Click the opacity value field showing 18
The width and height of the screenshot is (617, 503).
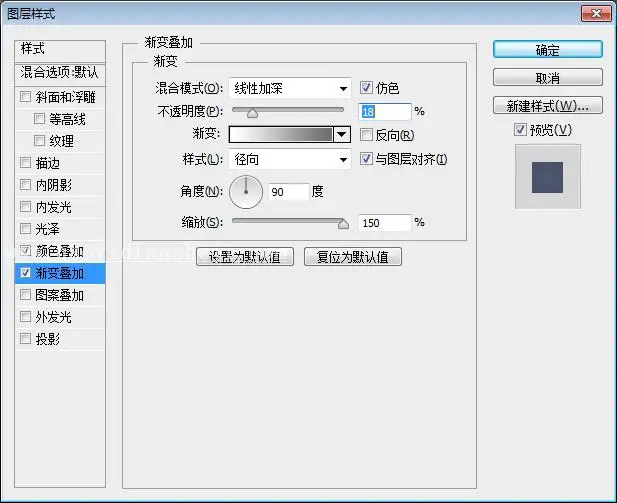click(x=384, y=112)
